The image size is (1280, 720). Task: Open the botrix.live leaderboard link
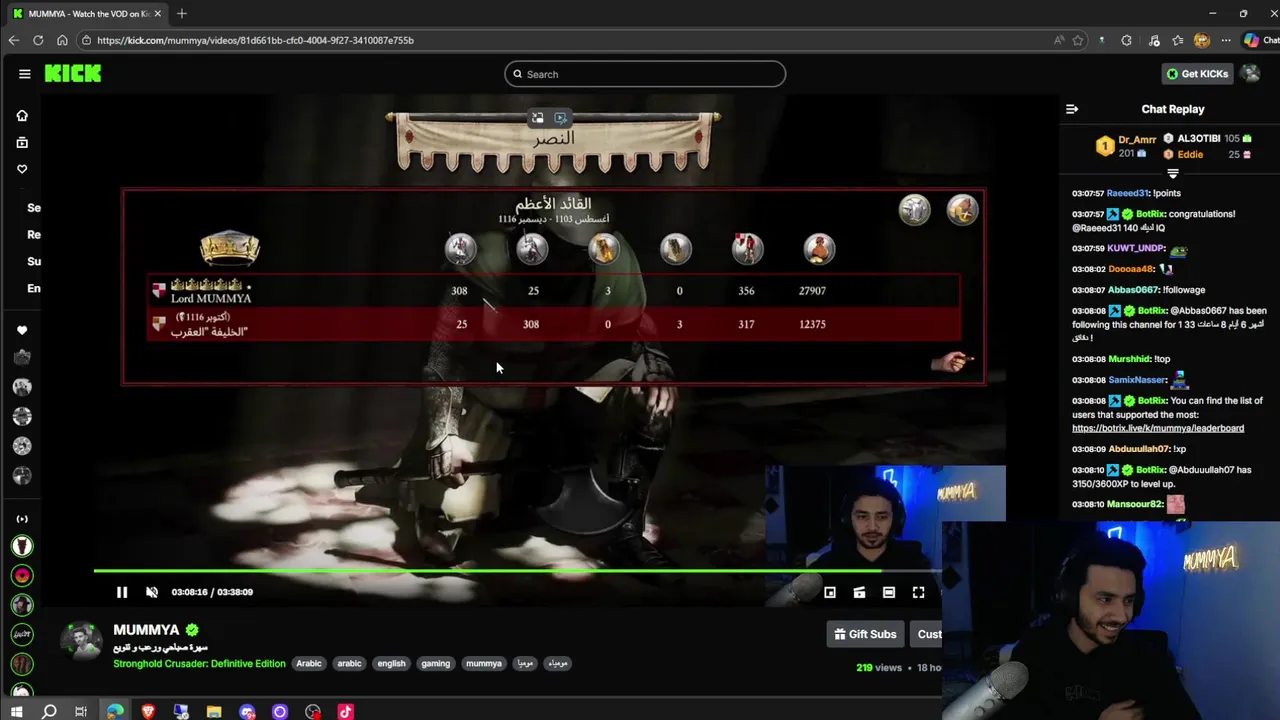click(x=1158, y=428)
